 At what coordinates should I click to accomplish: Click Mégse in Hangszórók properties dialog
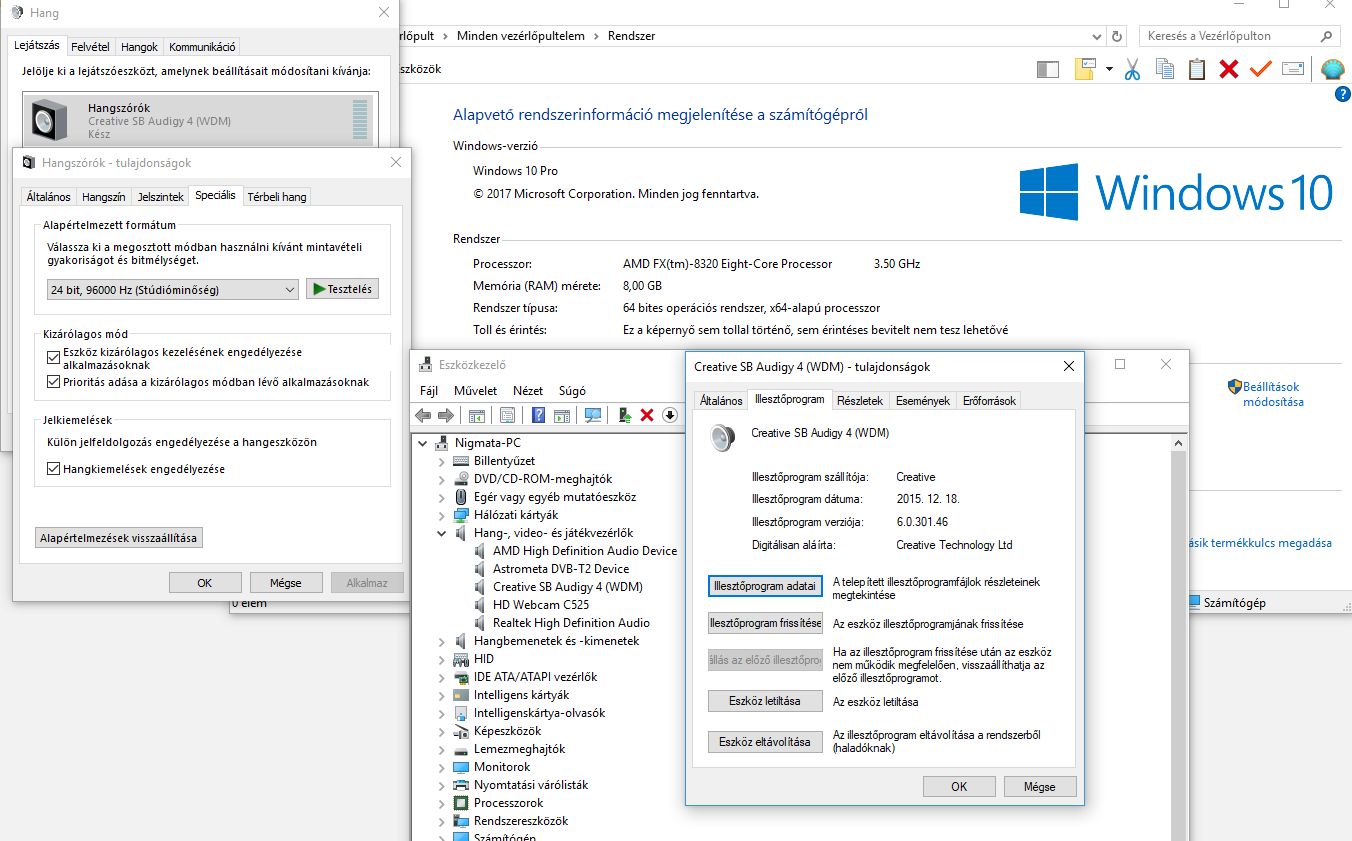point(285,582)
